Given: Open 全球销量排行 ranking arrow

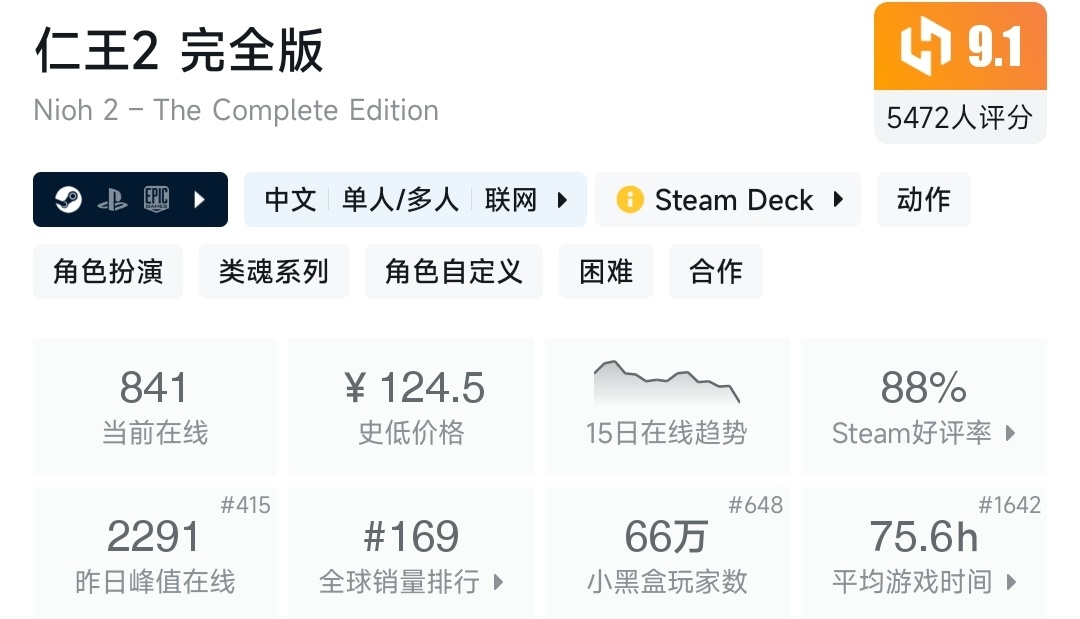Looking at the screenshot, I should click(x=498, y=582).
